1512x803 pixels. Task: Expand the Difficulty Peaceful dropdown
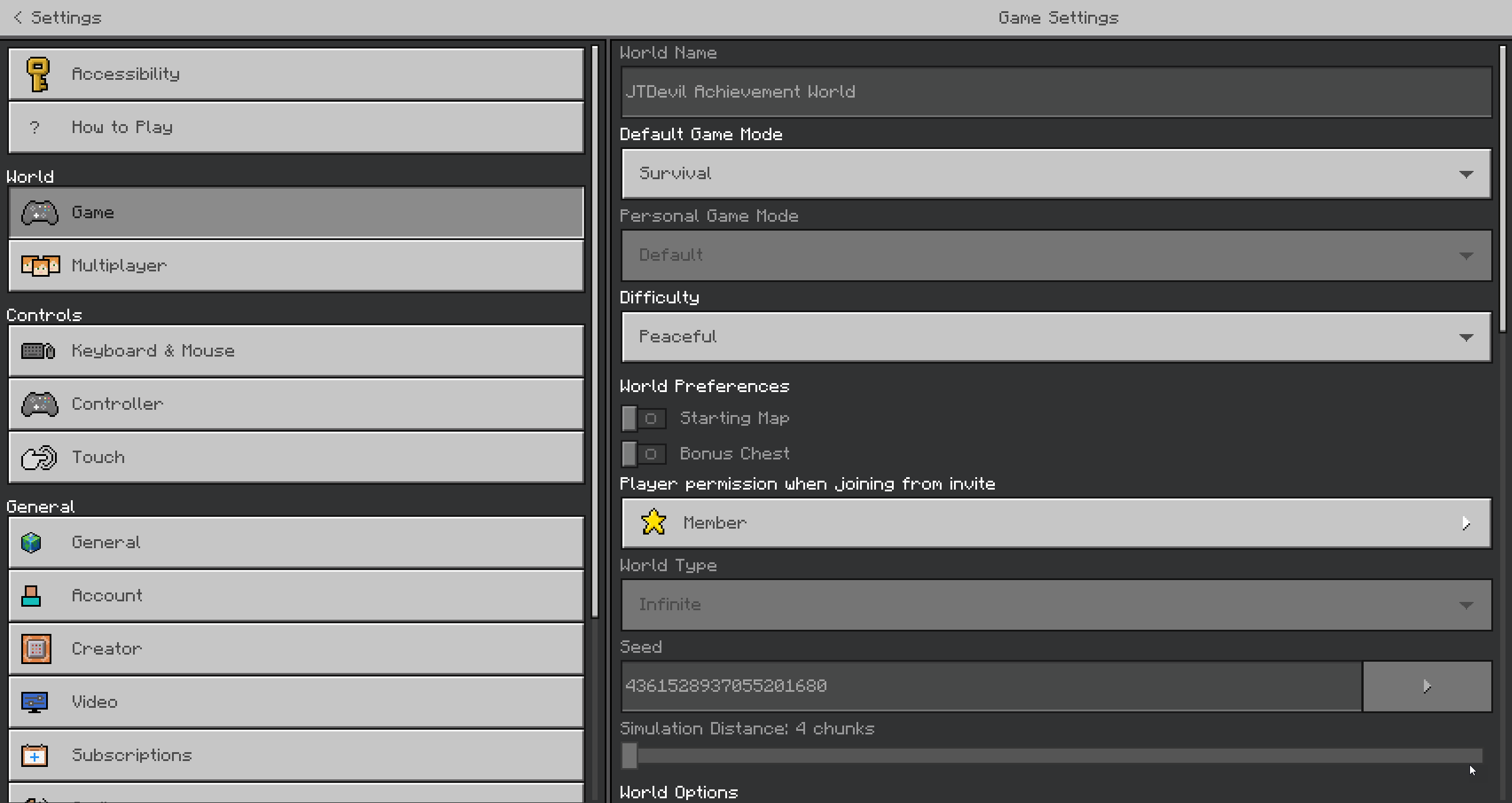[x=1056, y=337]
